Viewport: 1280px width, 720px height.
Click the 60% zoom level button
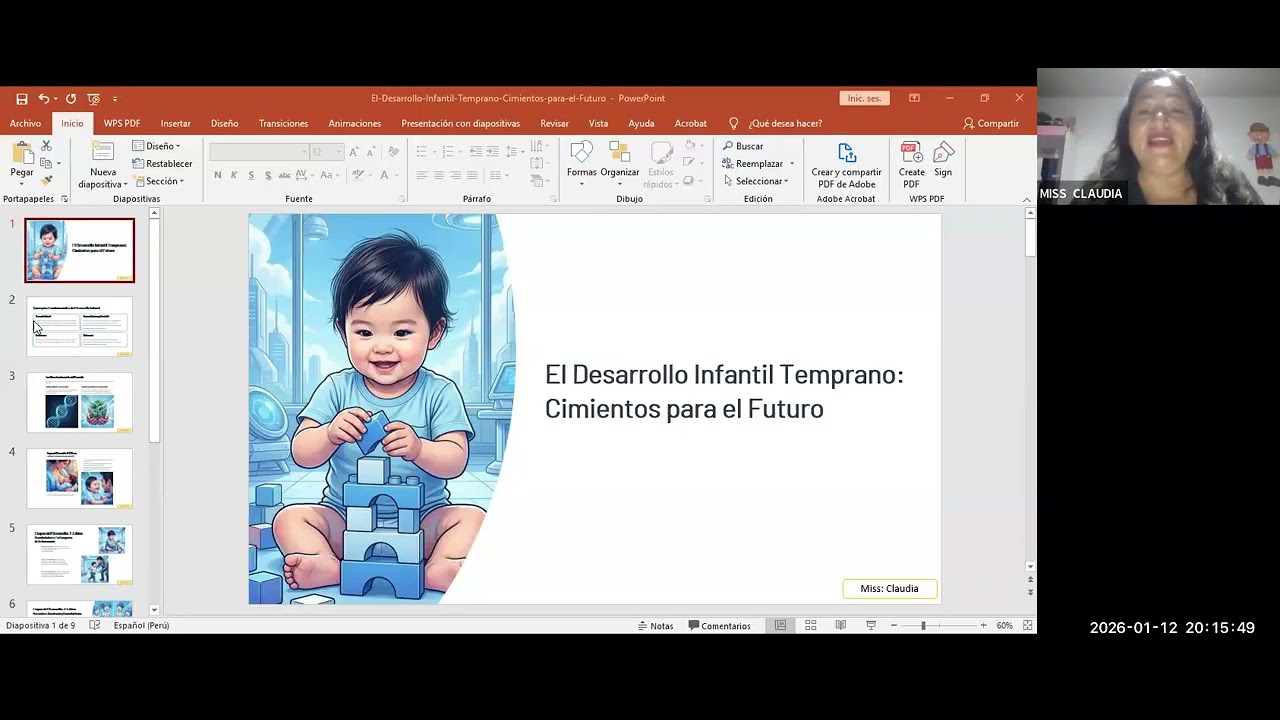pos(1004,625)
